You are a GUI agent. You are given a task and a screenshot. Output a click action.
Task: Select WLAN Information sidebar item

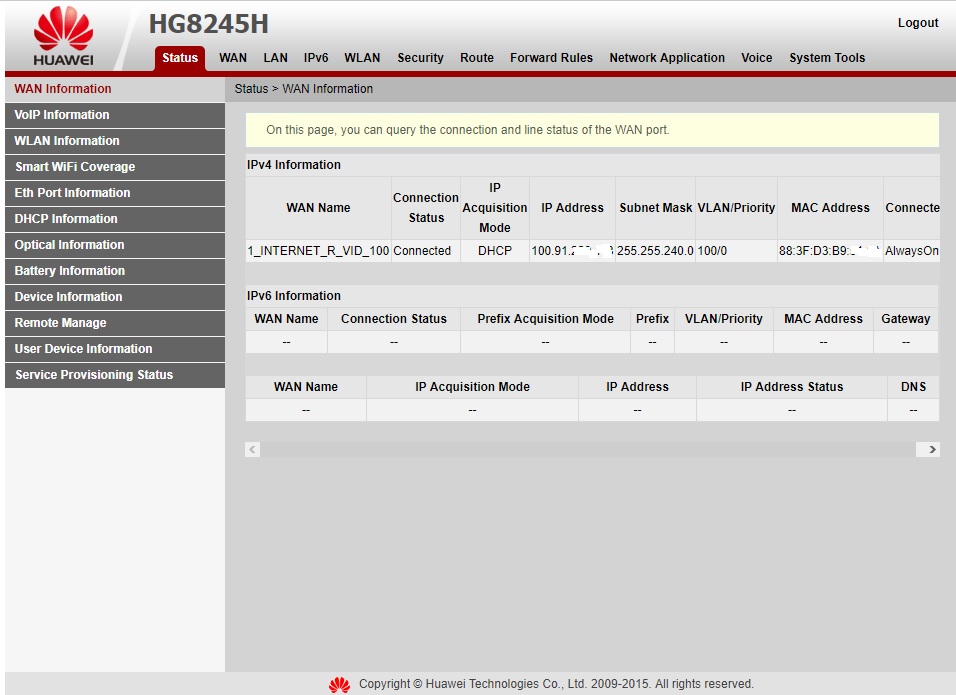click(67, 141)
